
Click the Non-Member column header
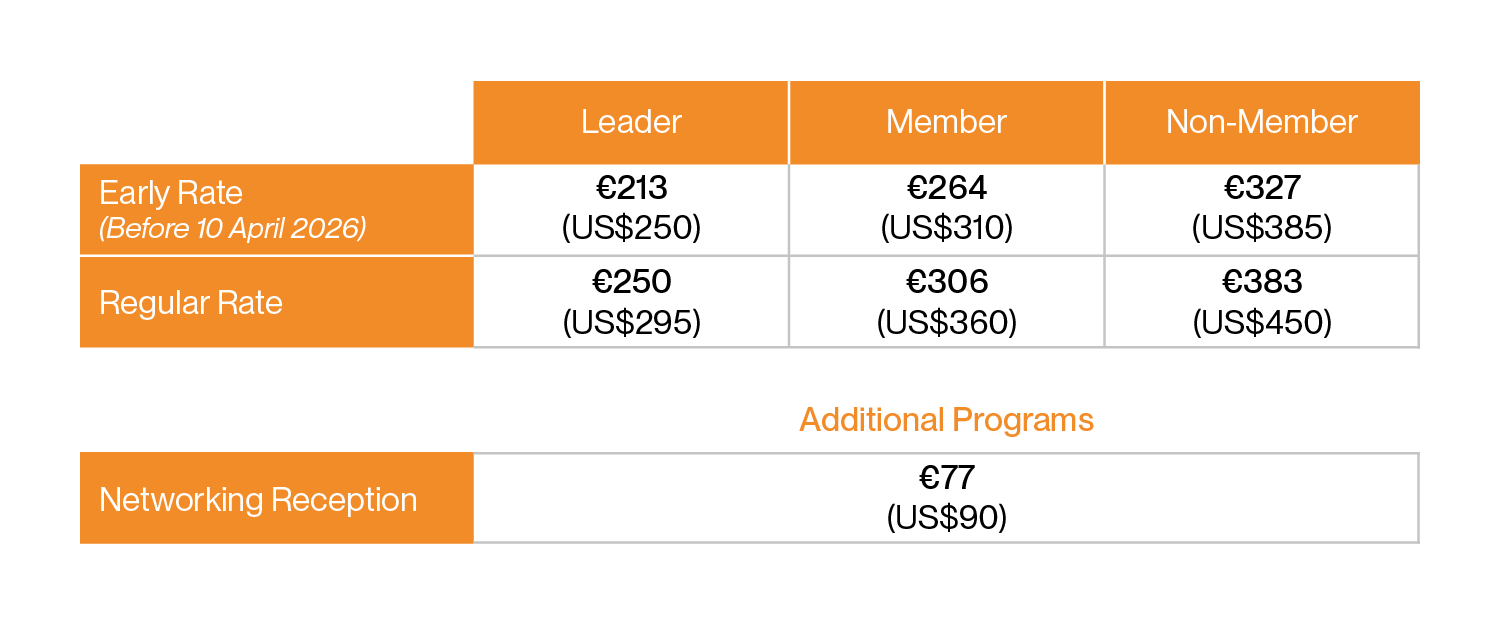pos(1261,122)
